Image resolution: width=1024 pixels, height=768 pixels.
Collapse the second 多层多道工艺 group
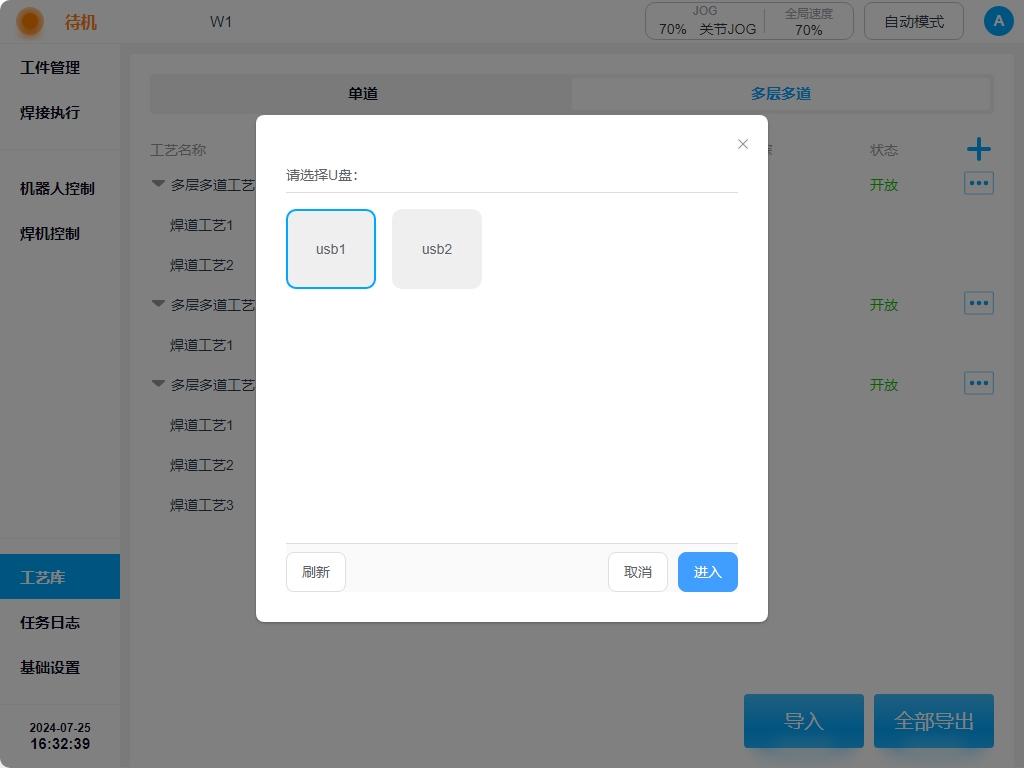tap(159, 304)
